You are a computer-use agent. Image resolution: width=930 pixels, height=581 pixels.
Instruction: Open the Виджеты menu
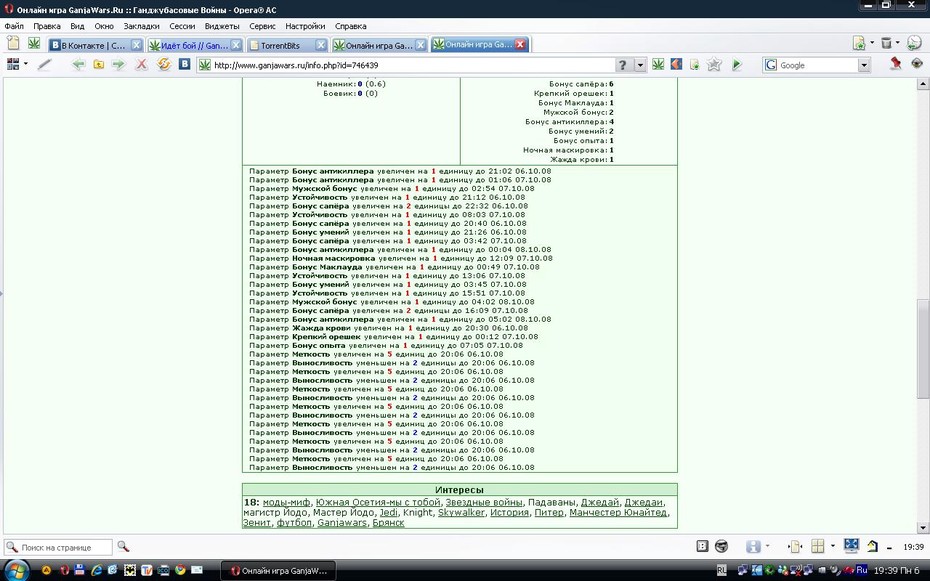[222, 26]
